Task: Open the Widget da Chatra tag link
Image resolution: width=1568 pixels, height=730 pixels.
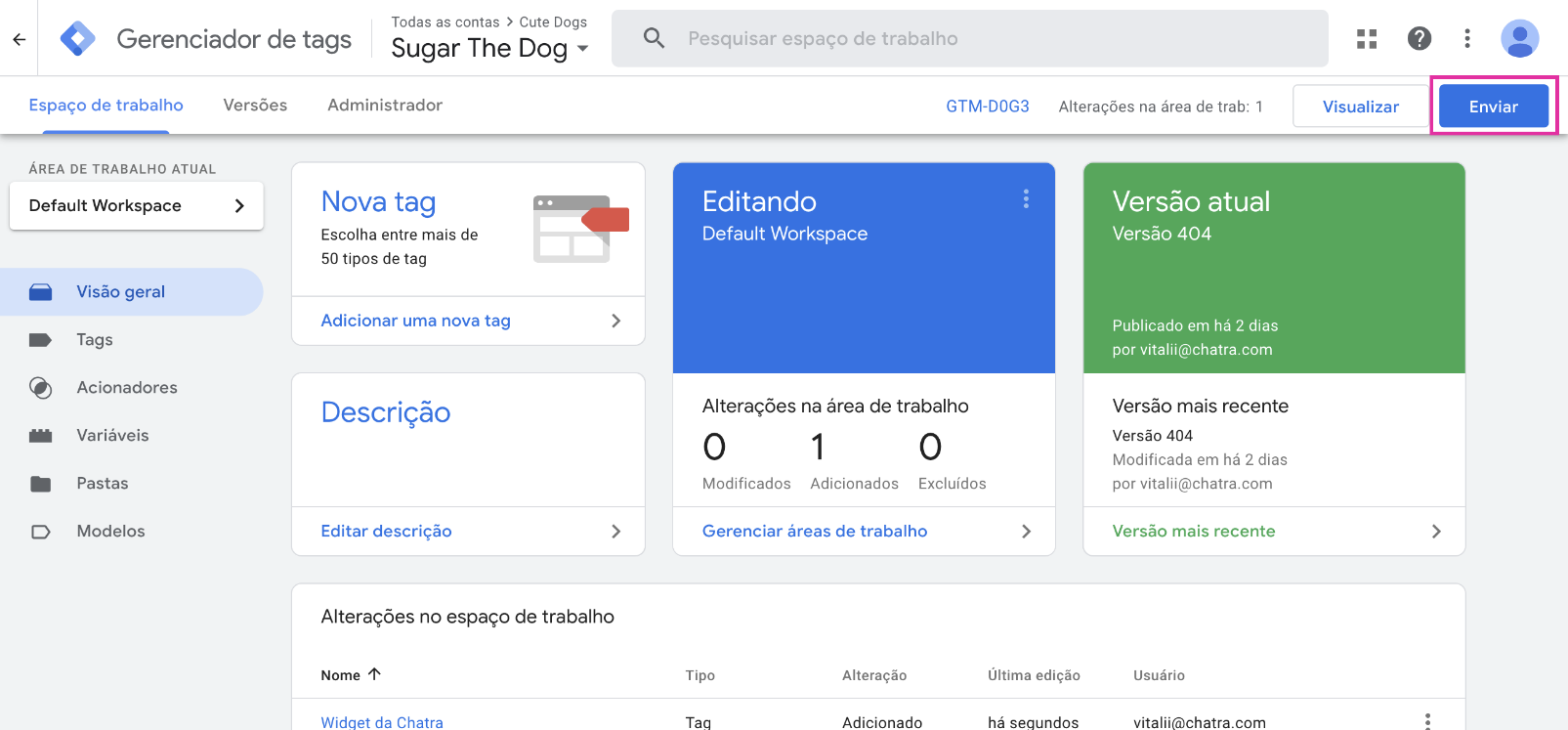Action: tap(382, 722)
